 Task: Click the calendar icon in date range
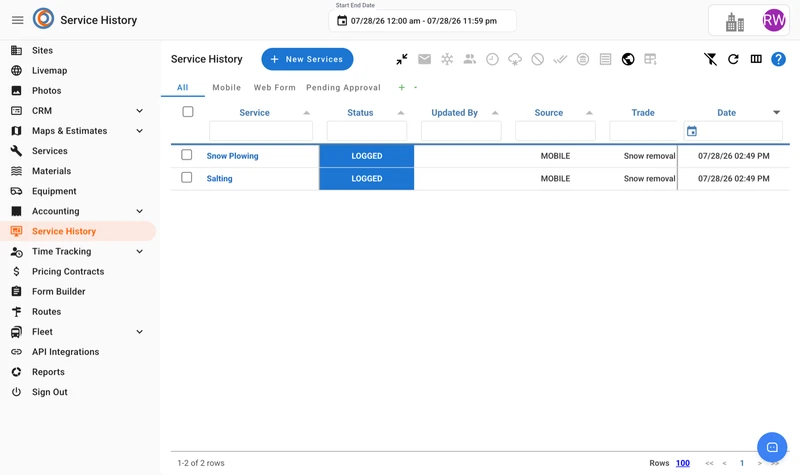point(342,21)
